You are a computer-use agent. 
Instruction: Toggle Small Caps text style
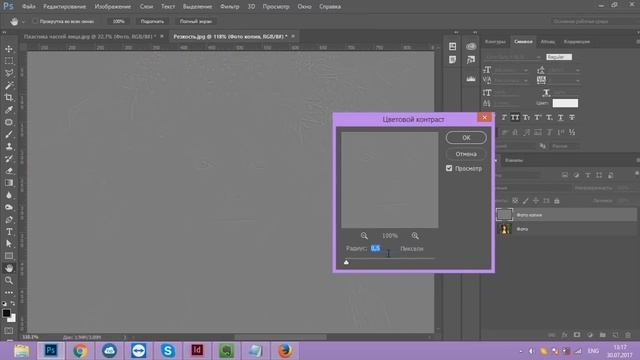(527, 118)
